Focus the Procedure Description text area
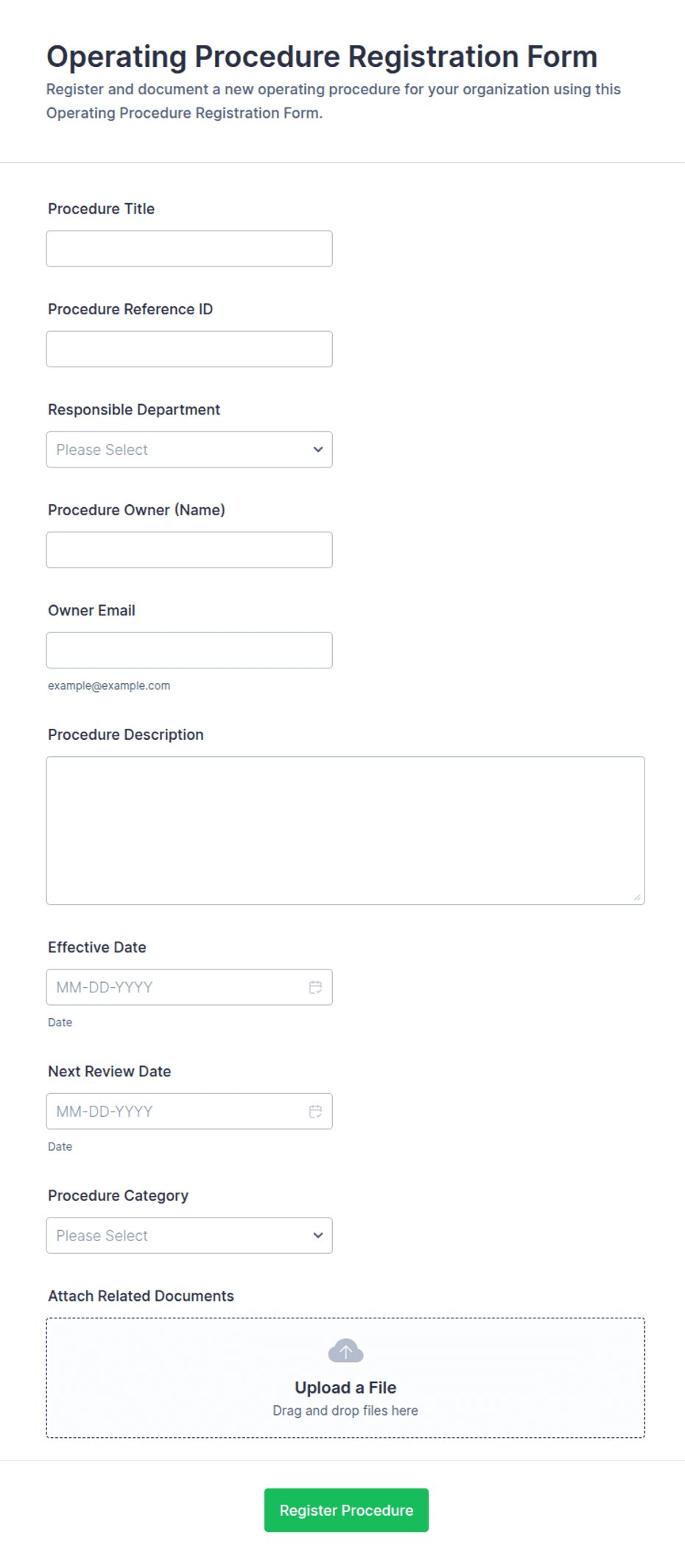Viewport: 685px width, 1568px height. click(345, 830)
